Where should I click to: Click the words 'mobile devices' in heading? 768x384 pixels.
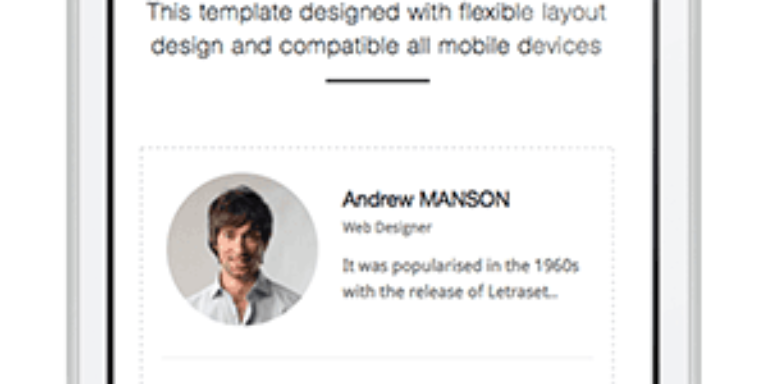pyautogui.click(x=520, y=47)
